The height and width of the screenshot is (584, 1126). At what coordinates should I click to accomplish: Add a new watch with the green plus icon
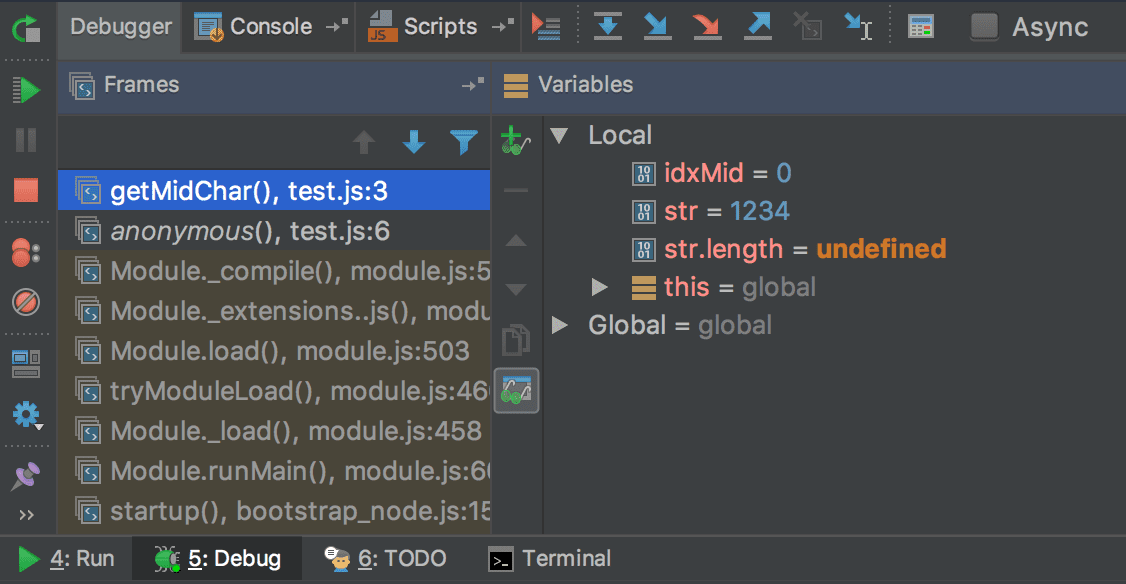(512, 140)
